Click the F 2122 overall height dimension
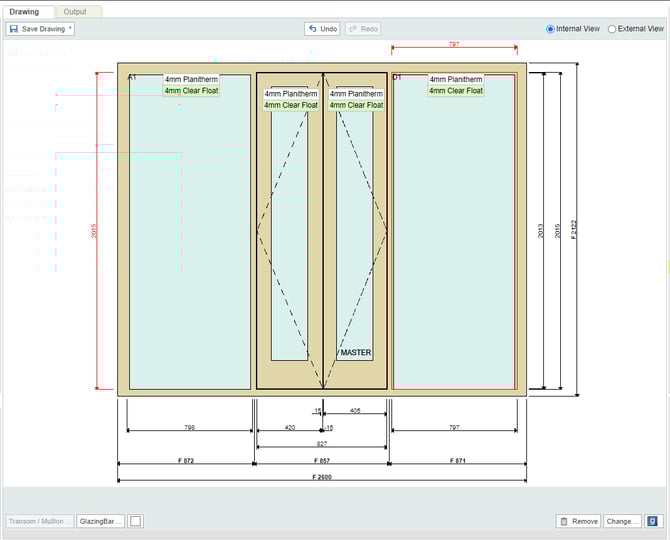Screen dimensions: 670x540 coord(574,228)
